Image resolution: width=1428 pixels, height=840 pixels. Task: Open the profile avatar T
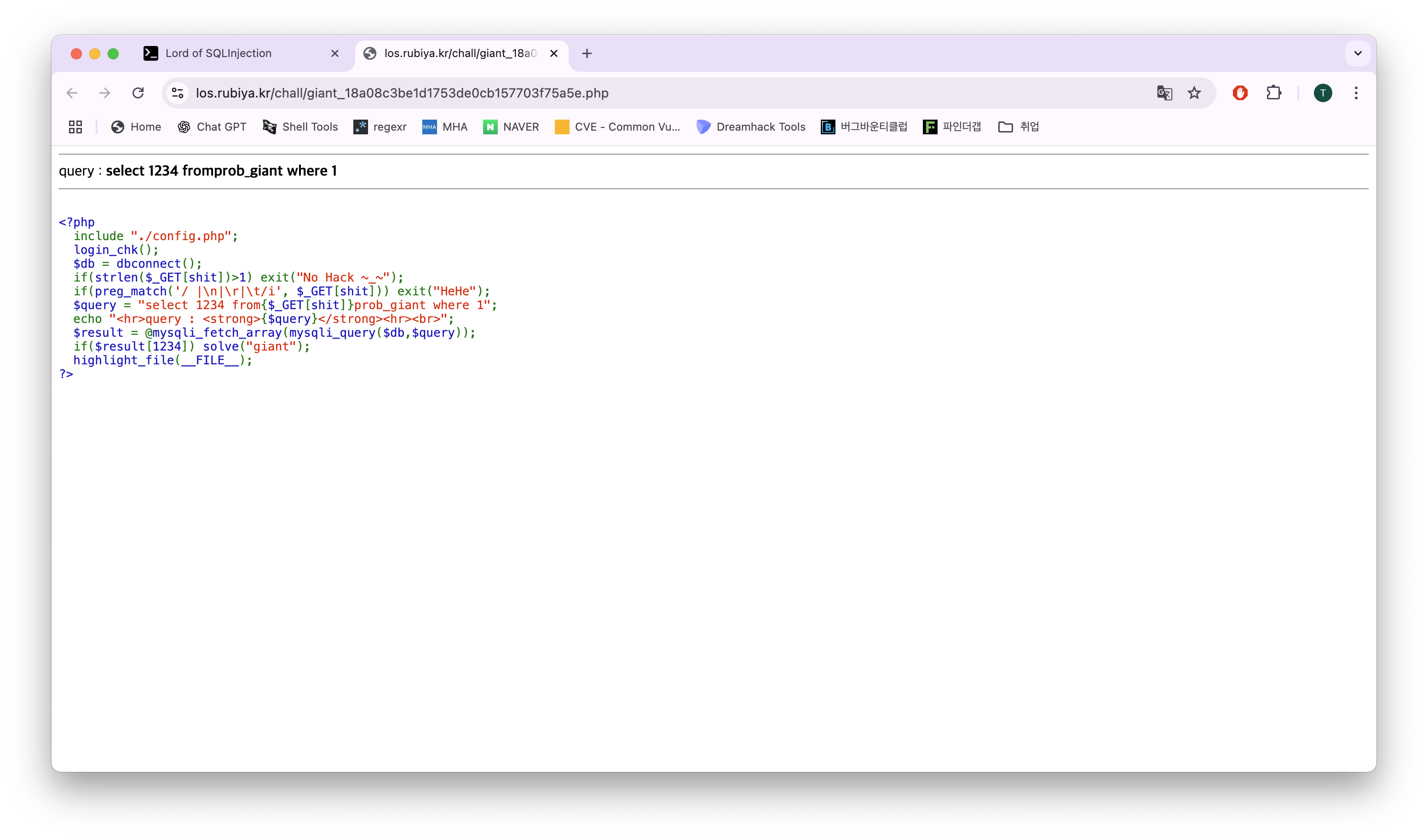pos(1323,93)
